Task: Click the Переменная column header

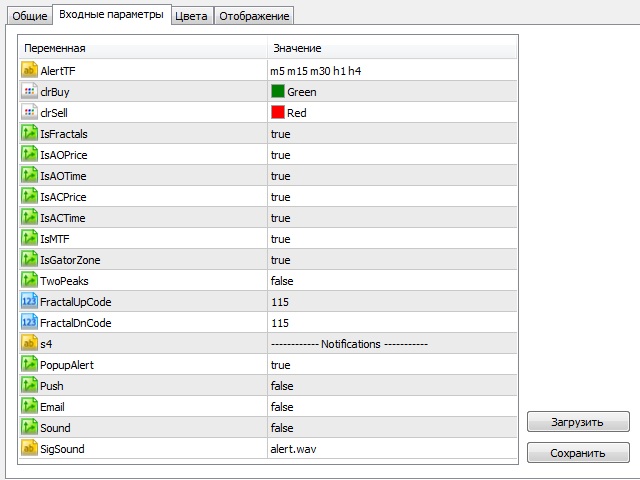Action: pyautogui.click(x=143, y=48)
